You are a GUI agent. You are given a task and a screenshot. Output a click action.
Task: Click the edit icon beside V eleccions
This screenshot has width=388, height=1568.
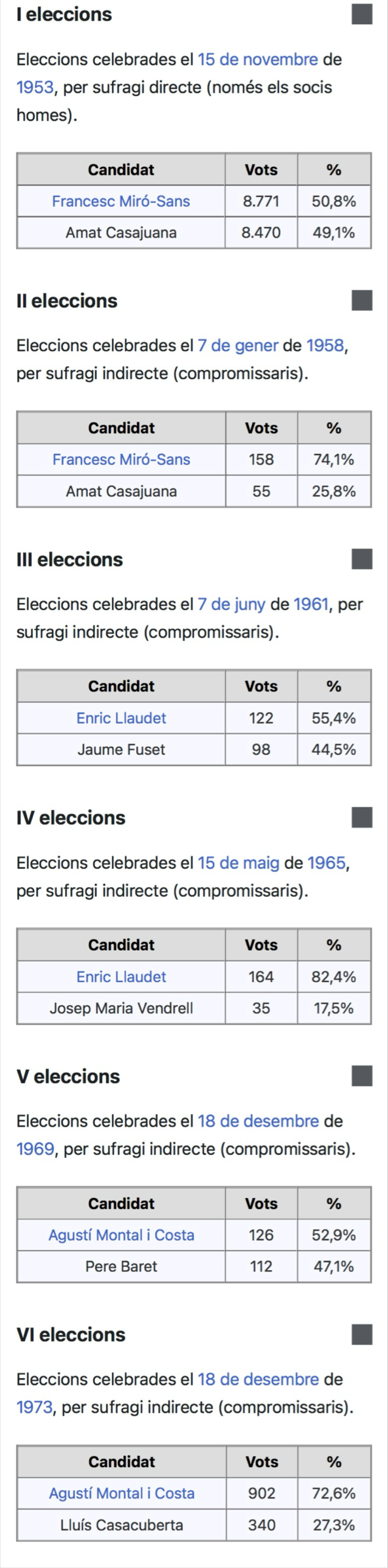pos(362,1076)
